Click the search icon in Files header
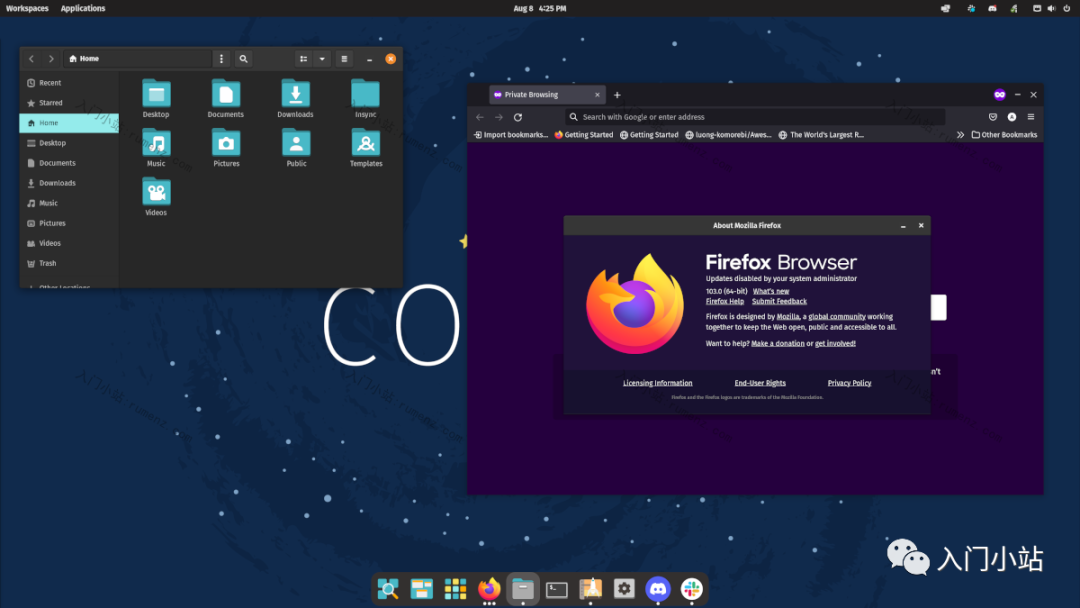This screenshot has height=608, width=1080. tap(243, 59)
